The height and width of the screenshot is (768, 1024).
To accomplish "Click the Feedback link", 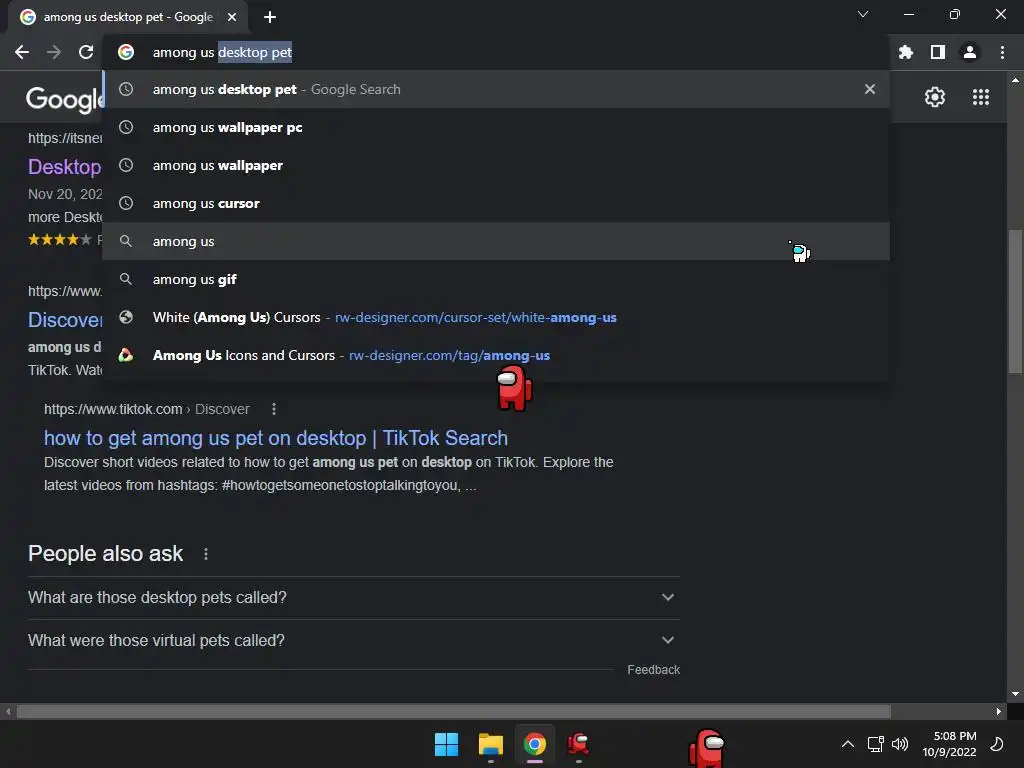I will click(653, 669).
